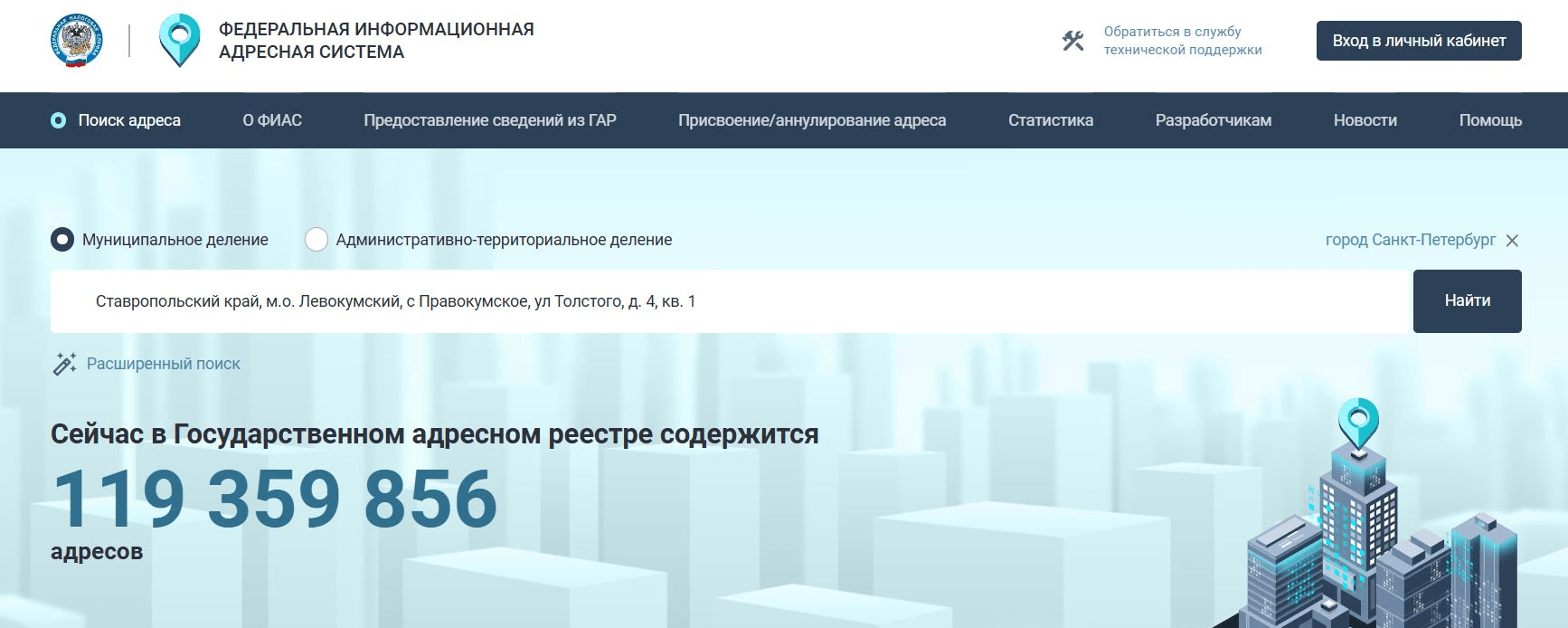
Task: Open the Помощь menu item
Action: [x=1490, y=120]
